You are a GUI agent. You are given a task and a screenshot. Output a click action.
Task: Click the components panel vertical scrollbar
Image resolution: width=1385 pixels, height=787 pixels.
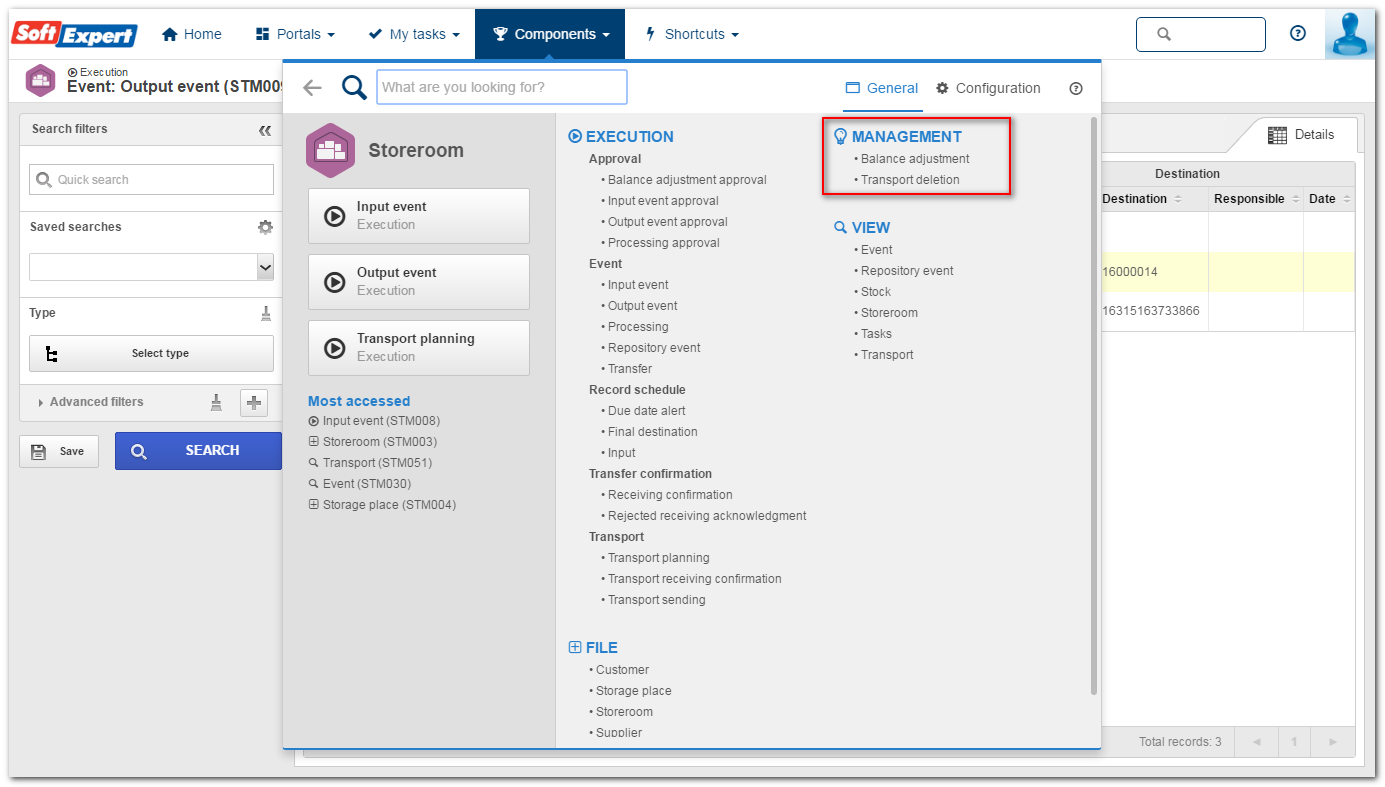point(1093,405)
